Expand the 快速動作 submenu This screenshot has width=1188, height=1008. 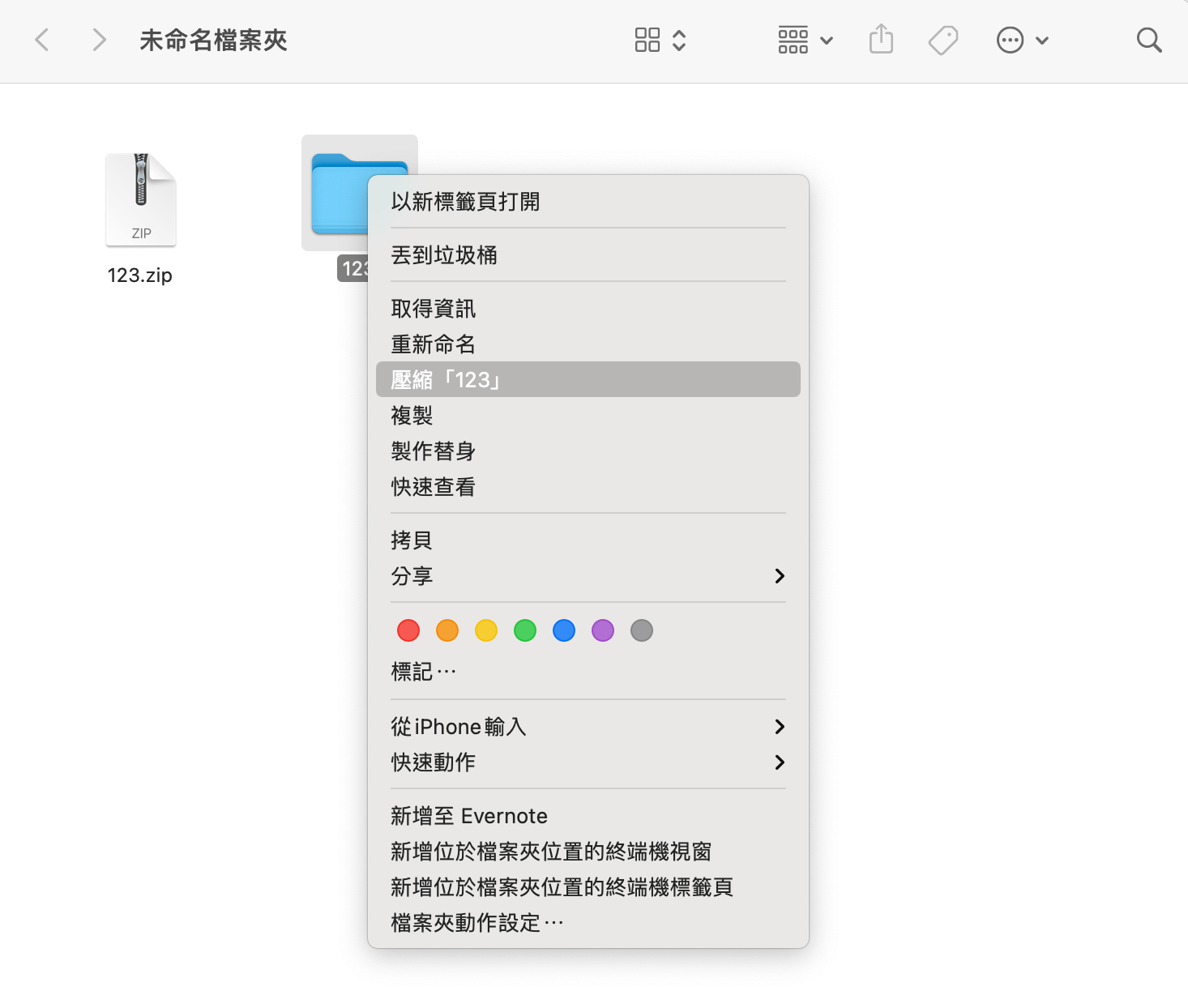pyautogui.click(x=587, y=762)
